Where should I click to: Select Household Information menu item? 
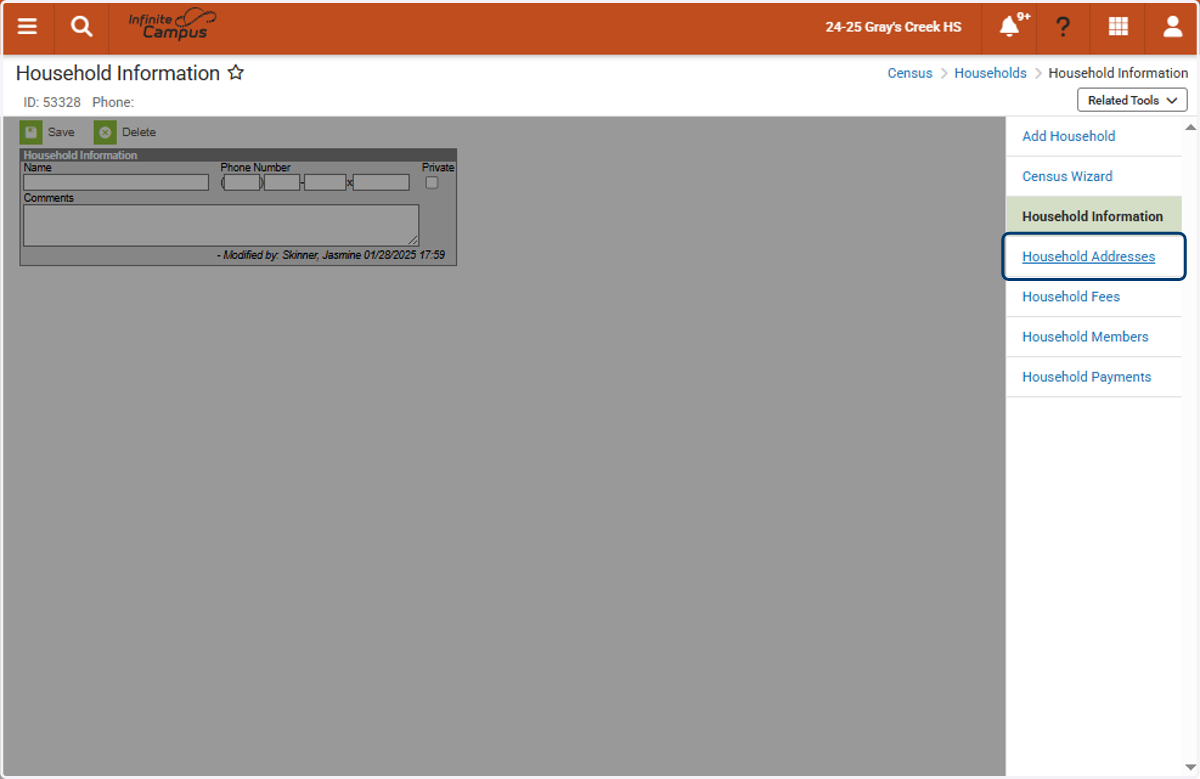[x=1094, y=216]
